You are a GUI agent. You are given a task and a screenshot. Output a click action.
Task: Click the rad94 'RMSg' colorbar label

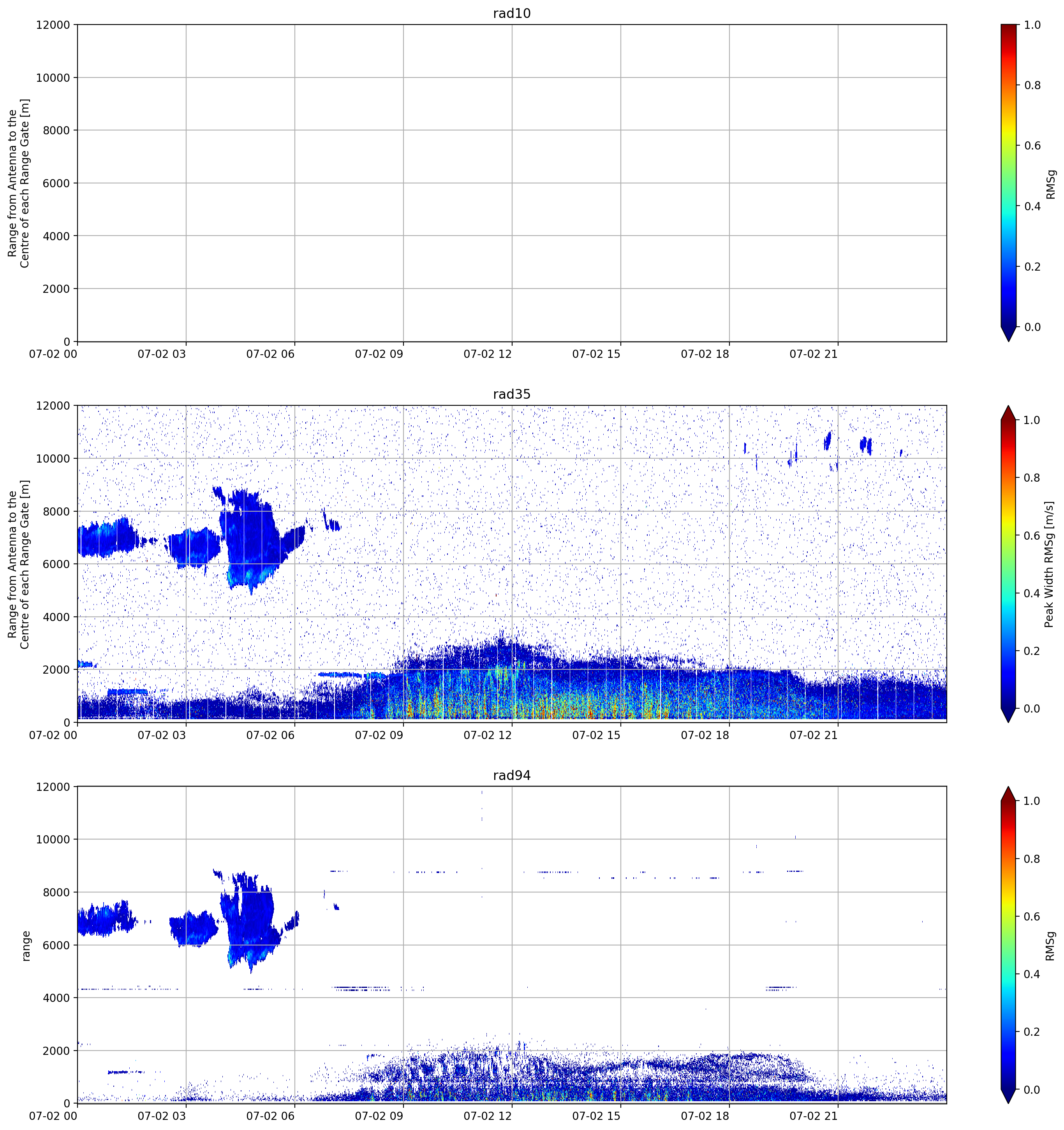tap(1050, 946)
